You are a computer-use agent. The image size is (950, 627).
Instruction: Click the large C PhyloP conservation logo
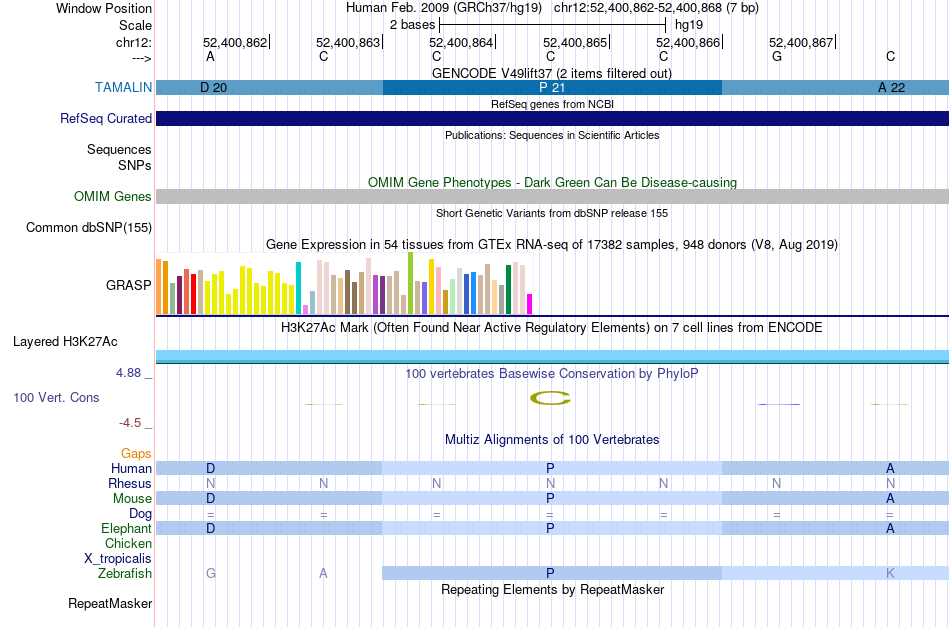550,398
